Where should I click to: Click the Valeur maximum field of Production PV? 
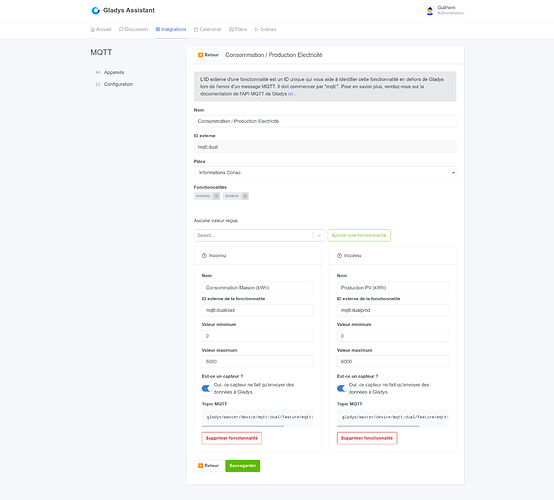pyautogui.click(x=393, y=361)
